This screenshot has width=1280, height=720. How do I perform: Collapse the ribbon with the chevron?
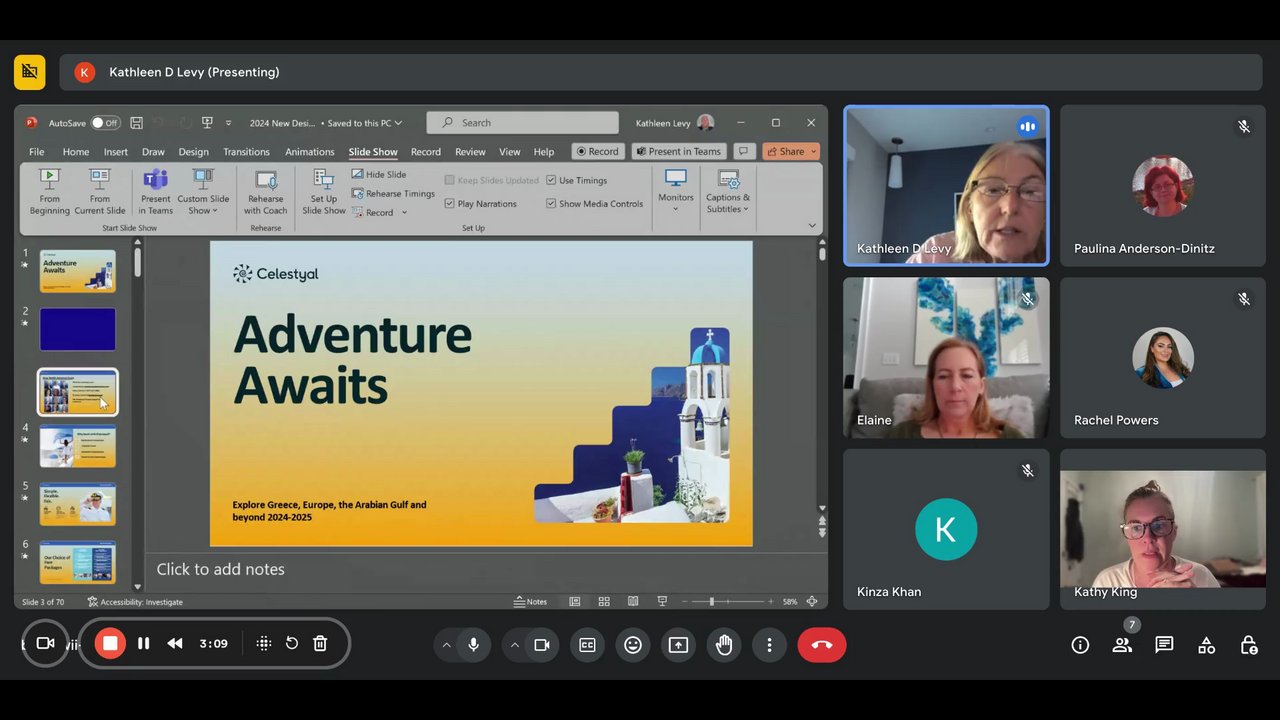pos(812,226)
